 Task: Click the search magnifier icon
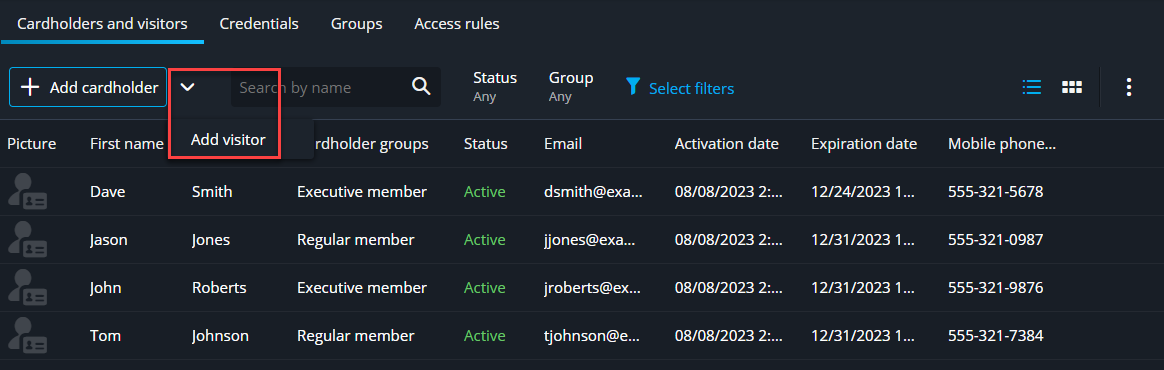(x=421, y=87)
